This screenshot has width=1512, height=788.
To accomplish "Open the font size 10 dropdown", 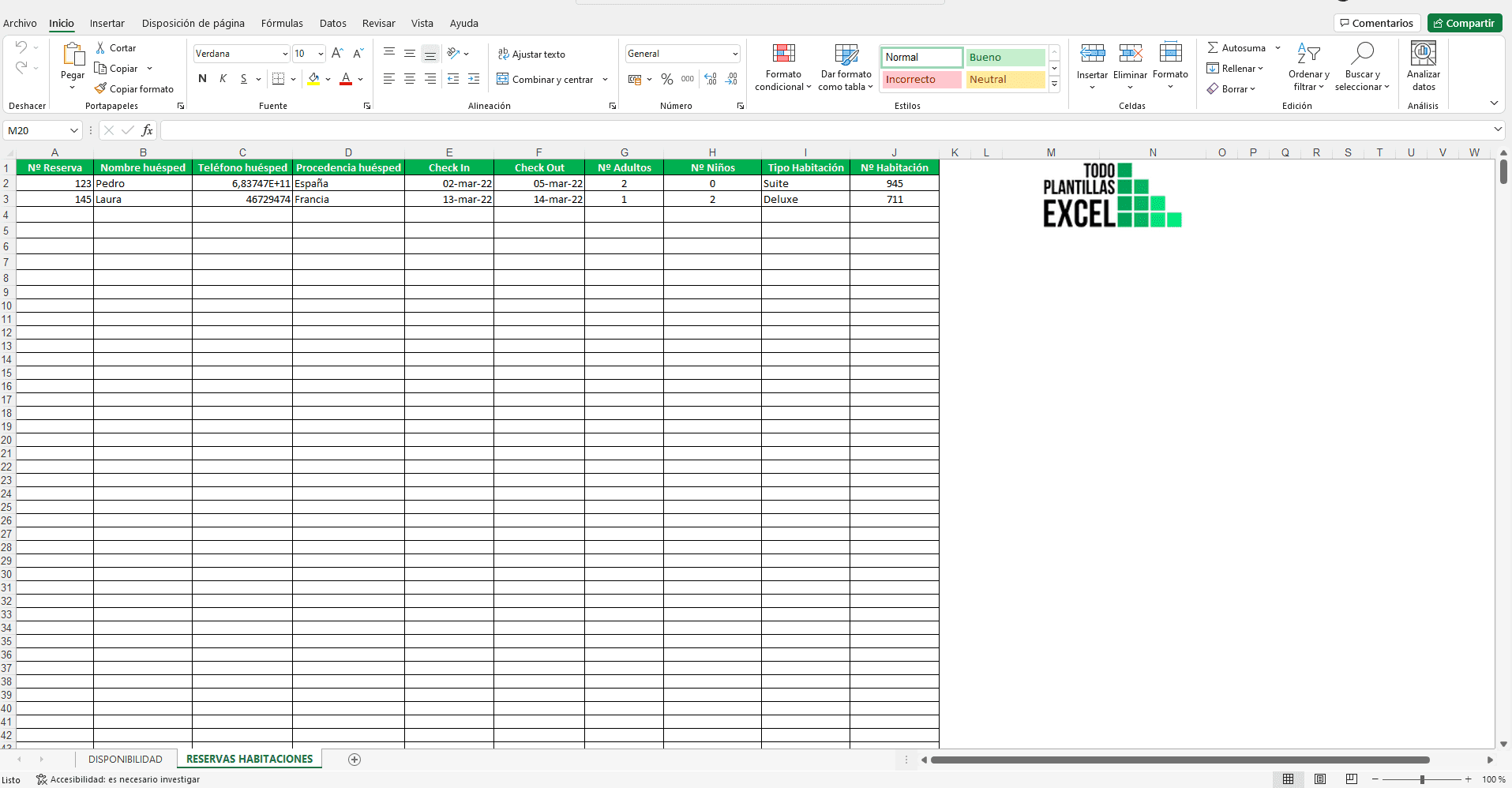I will 321,54.
